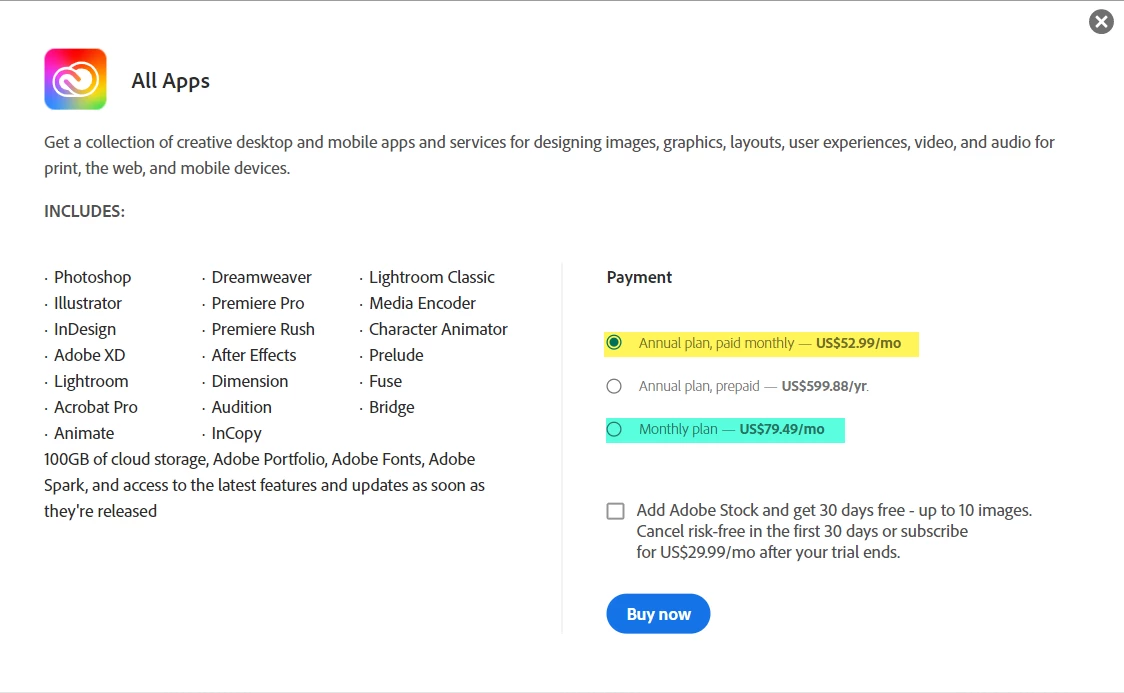
Task: Click the All Apps heading
Action: pos(171,80)
